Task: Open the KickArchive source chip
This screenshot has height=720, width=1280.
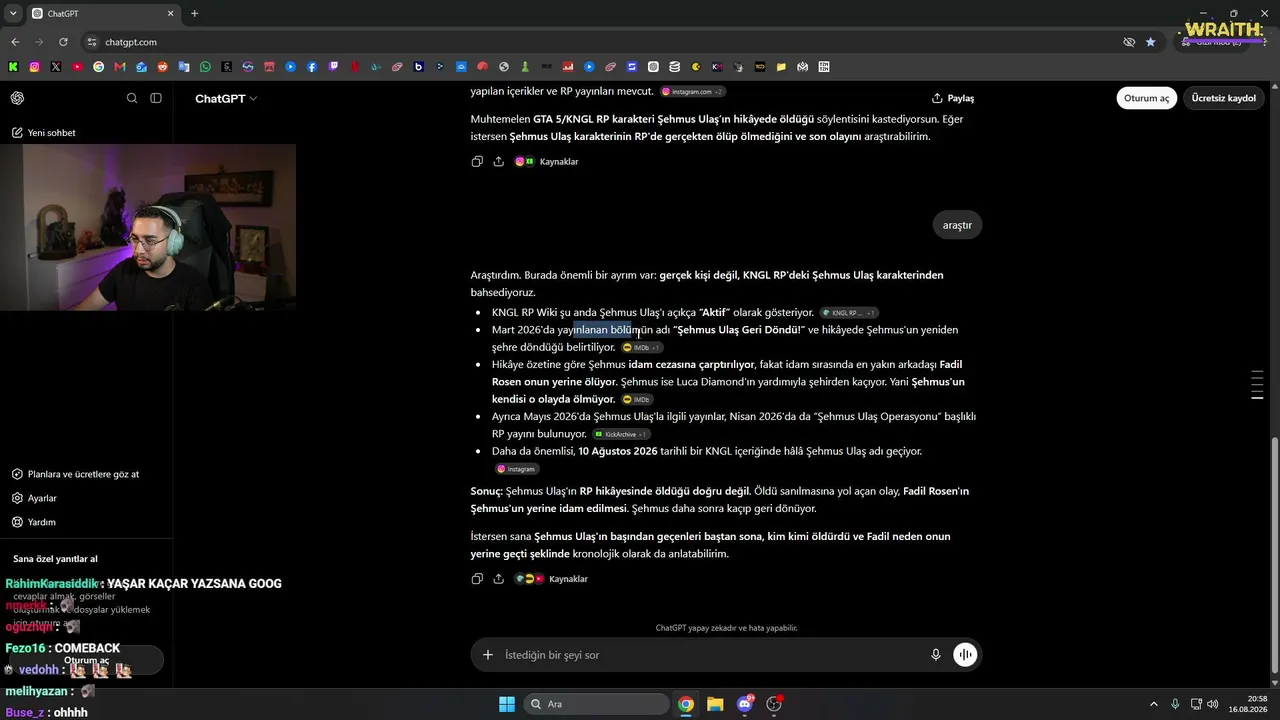Action: 621,435
